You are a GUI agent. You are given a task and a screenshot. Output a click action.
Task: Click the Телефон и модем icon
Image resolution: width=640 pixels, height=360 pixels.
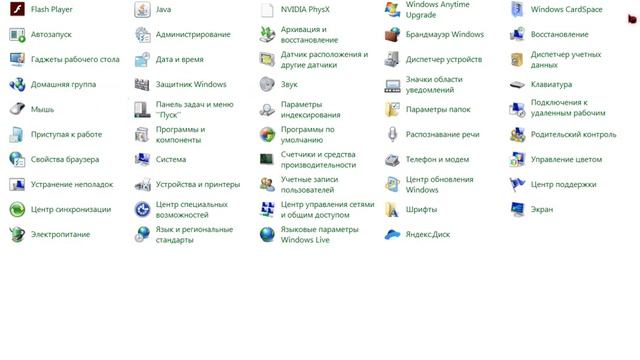tap(392, 159)
